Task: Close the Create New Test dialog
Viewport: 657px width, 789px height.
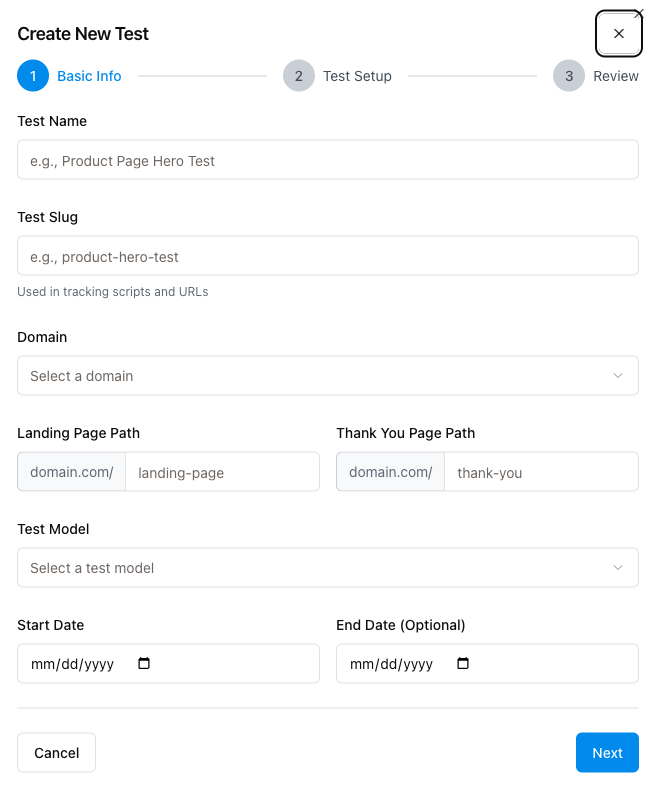Action: click(x=618, y=34)
